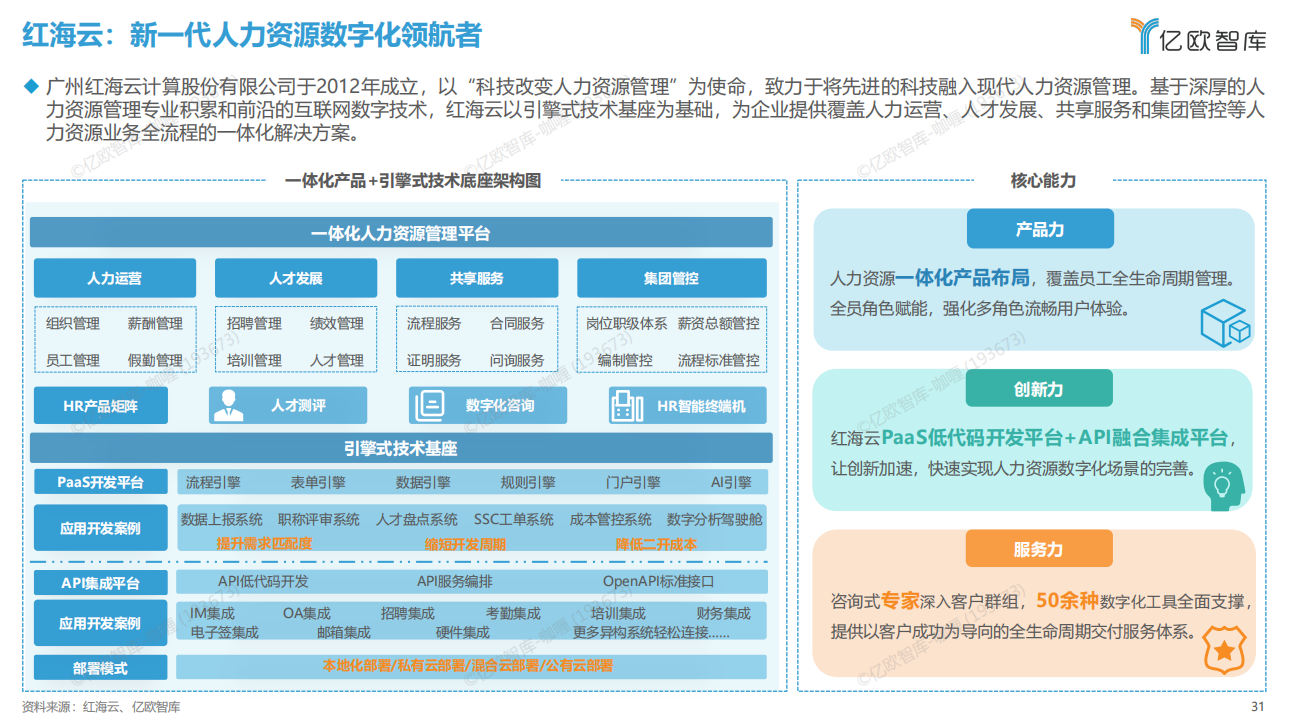Click the 数字分析驾驶舱 entry
Screen dimensions: 1295x721
[x=714, y=519]
